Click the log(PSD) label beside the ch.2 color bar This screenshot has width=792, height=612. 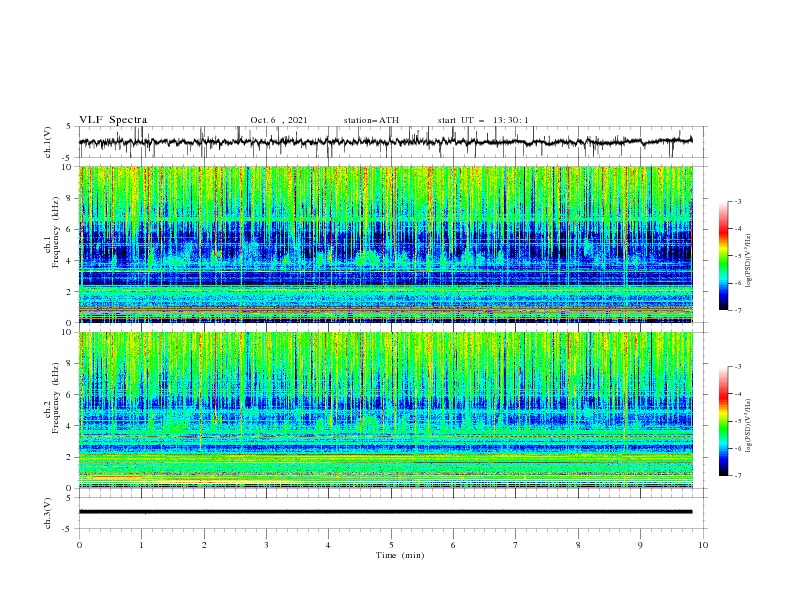click(748, 425)
